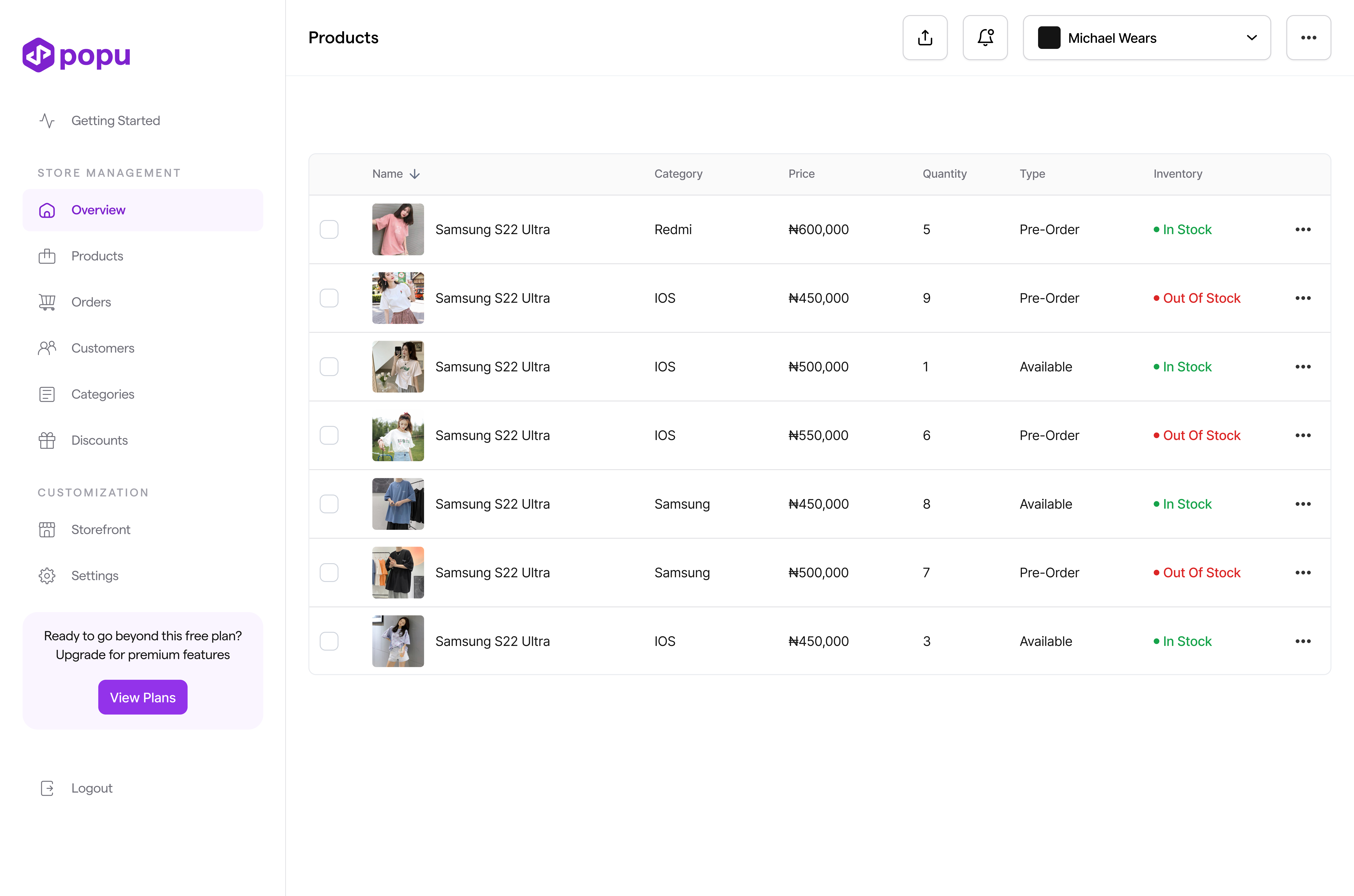The height and width of the screenshot is (896, 1354).
Task: Open the header three-dot more menu
Action: pyautogui.click(x=1308, y=38)
